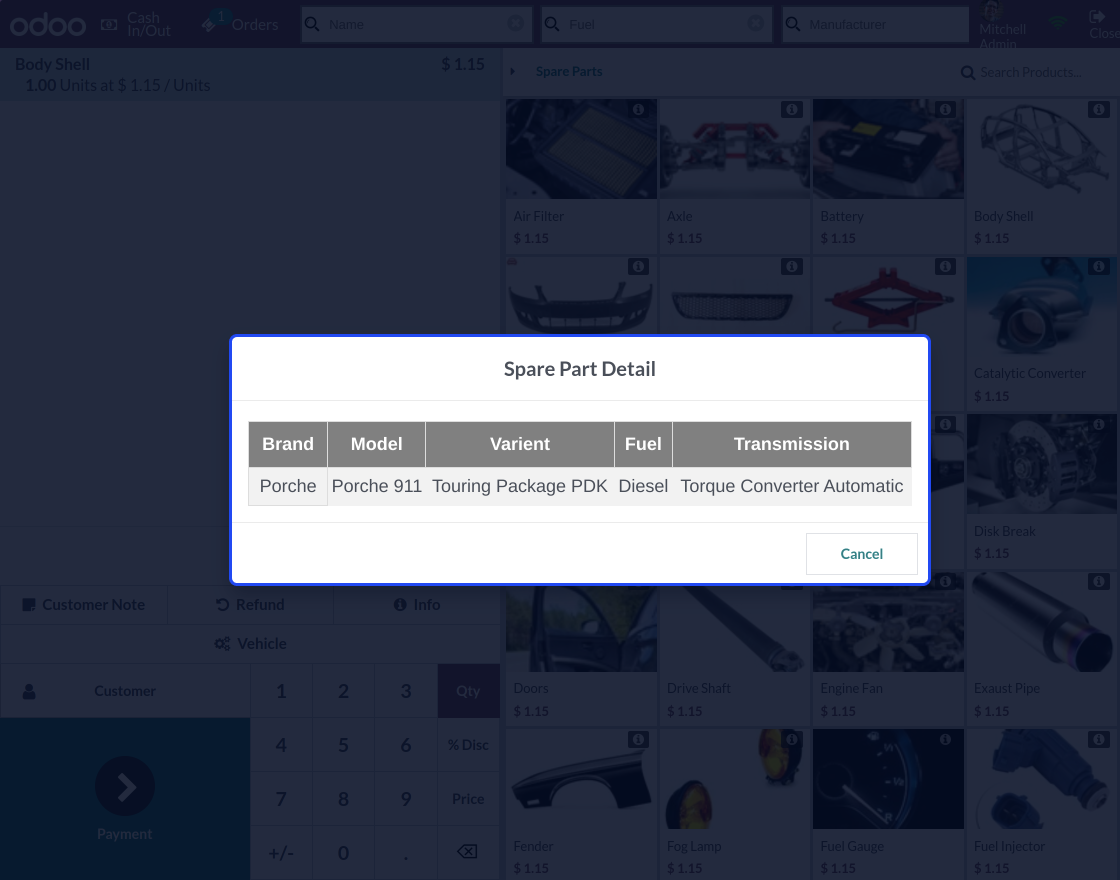This screenshot has height=880, width=1120.
Task: Select the Transmission column header
Action: 791,444
